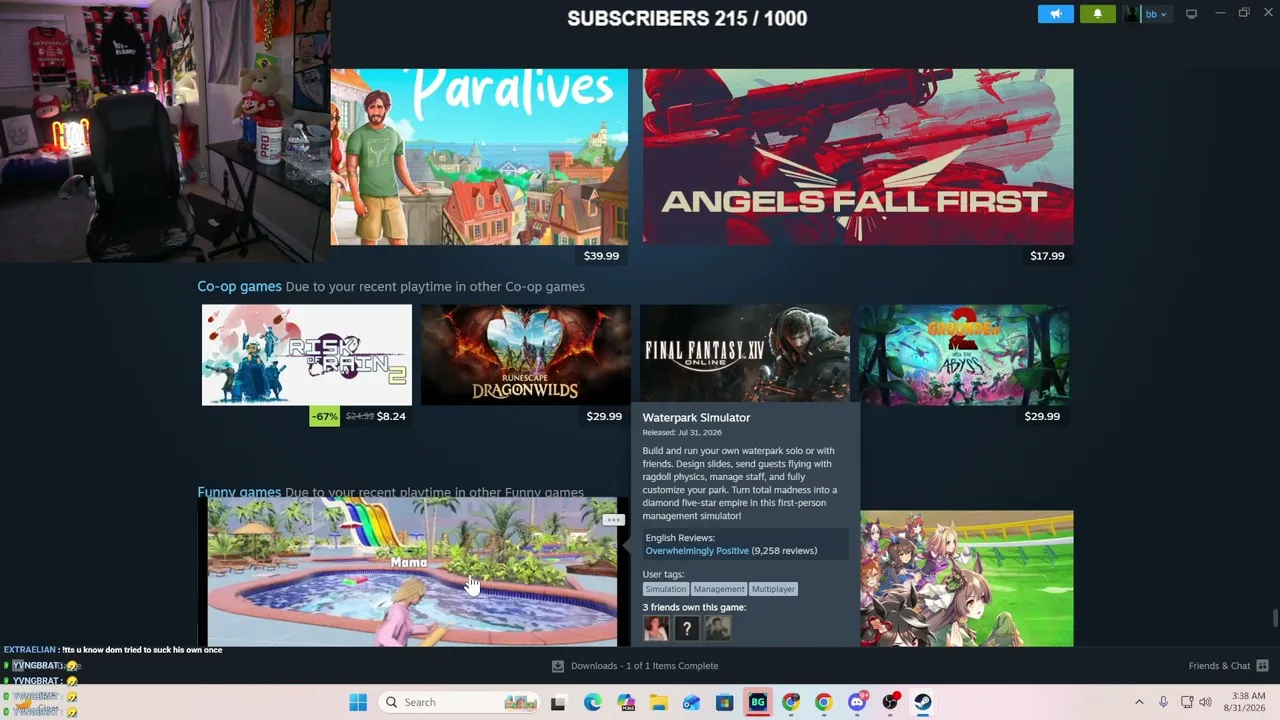Click the first friend avatar in tooltip
Image resolution: width=1280 pixels, height=720 pixels.
coord(656,628)
